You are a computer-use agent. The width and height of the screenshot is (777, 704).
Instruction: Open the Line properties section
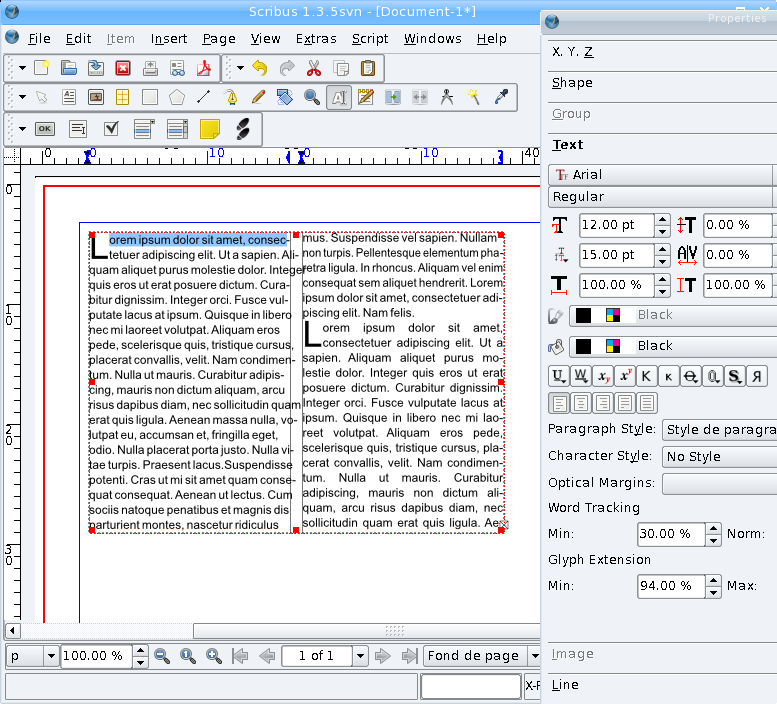pyautogui.click(x=565, y=685)
